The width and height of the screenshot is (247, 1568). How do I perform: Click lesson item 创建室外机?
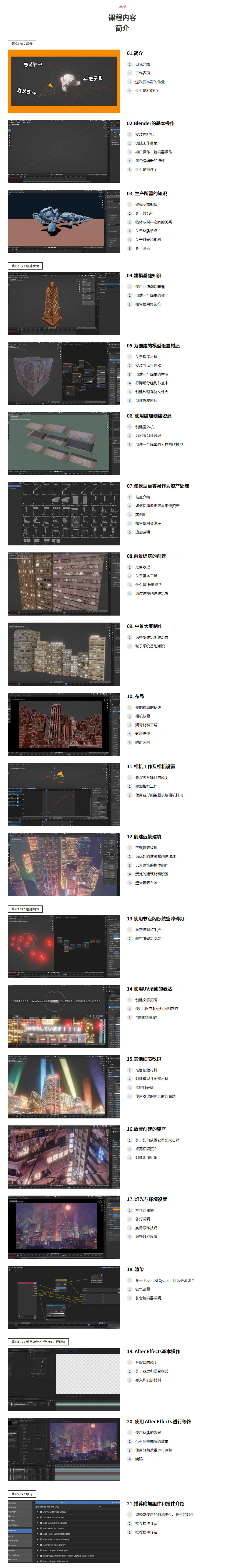coord(145,427)
